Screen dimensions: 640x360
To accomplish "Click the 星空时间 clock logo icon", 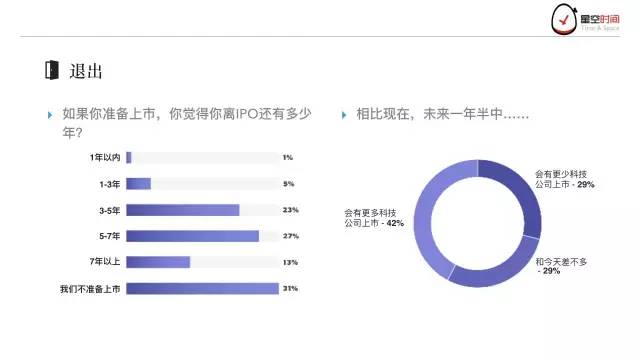I will click(x=564, y=19).
